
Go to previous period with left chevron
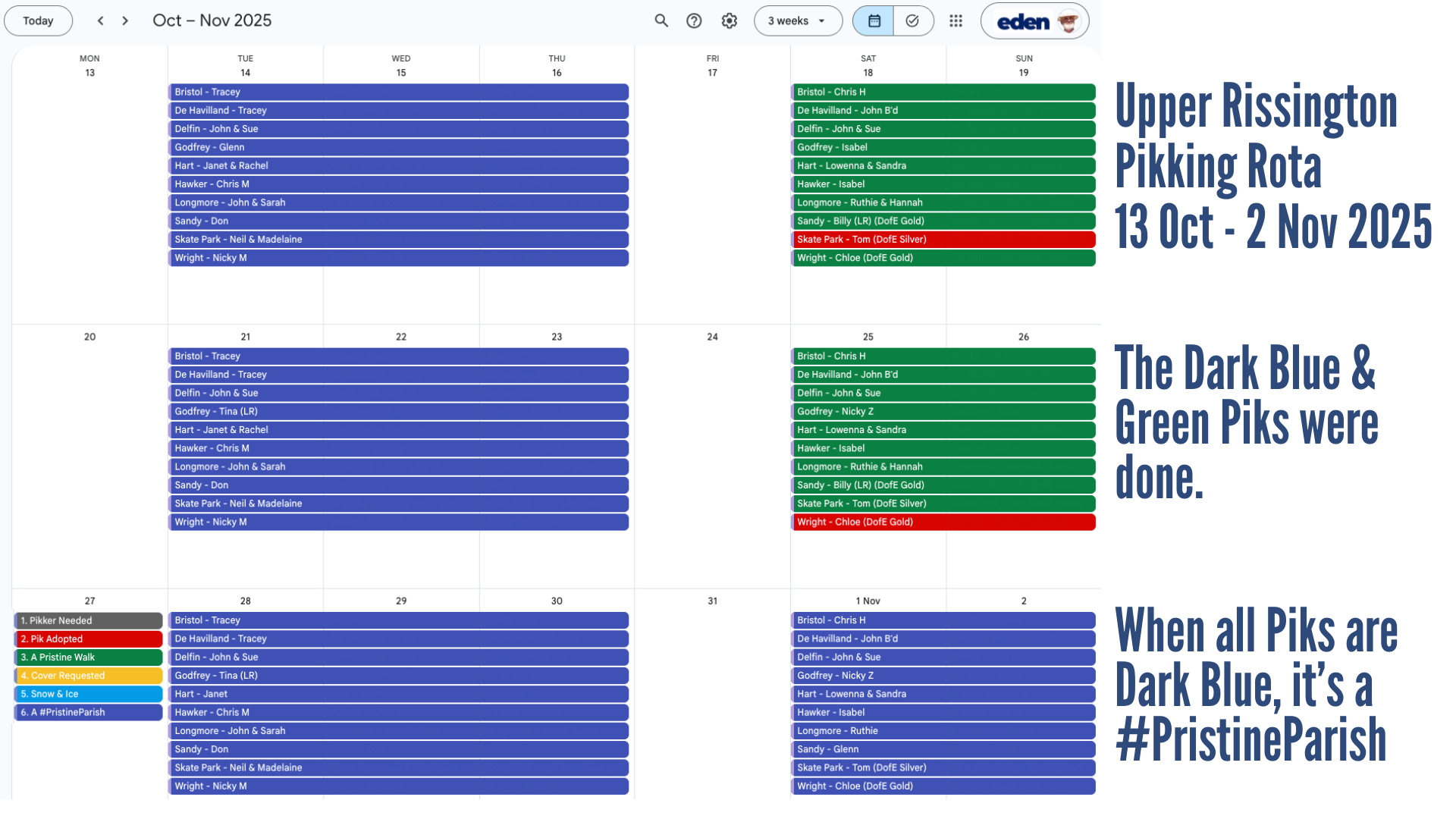(100, 20)
